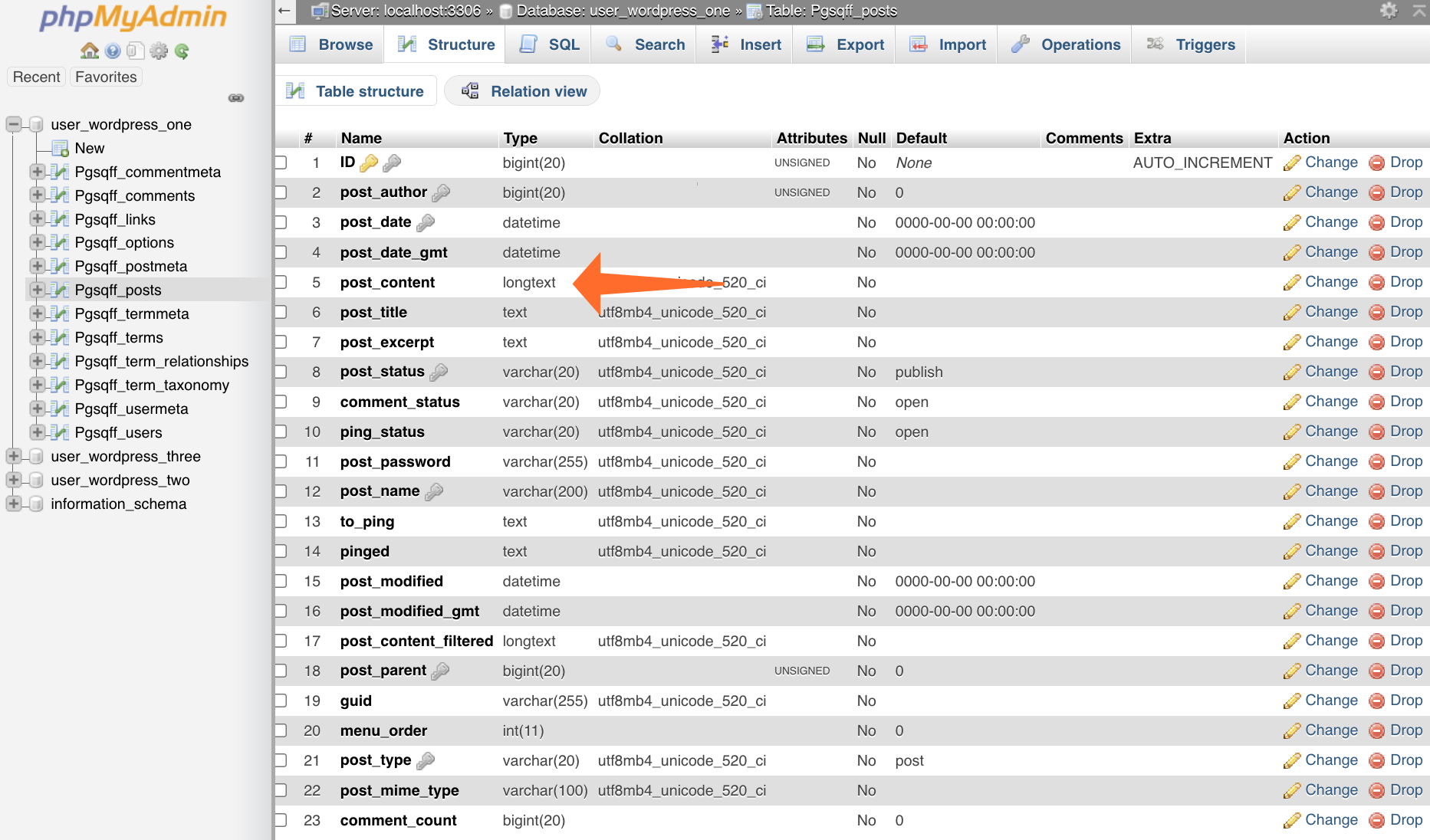Collapse the user_wordpress_one database tree
Viewport: 1430px width, 840px height.
coord(14,124)
